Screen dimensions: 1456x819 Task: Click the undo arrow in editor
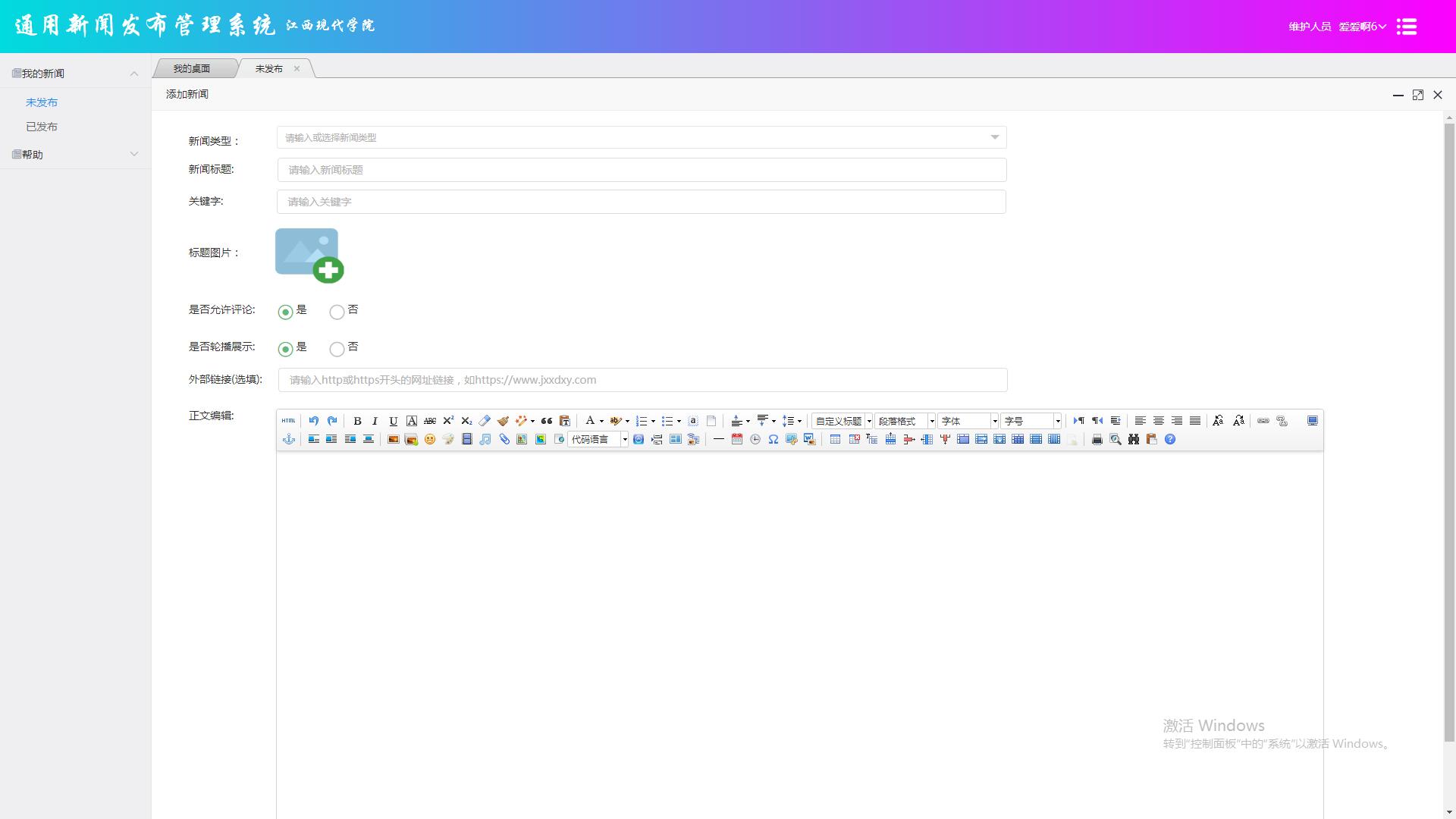coord(313,421)
